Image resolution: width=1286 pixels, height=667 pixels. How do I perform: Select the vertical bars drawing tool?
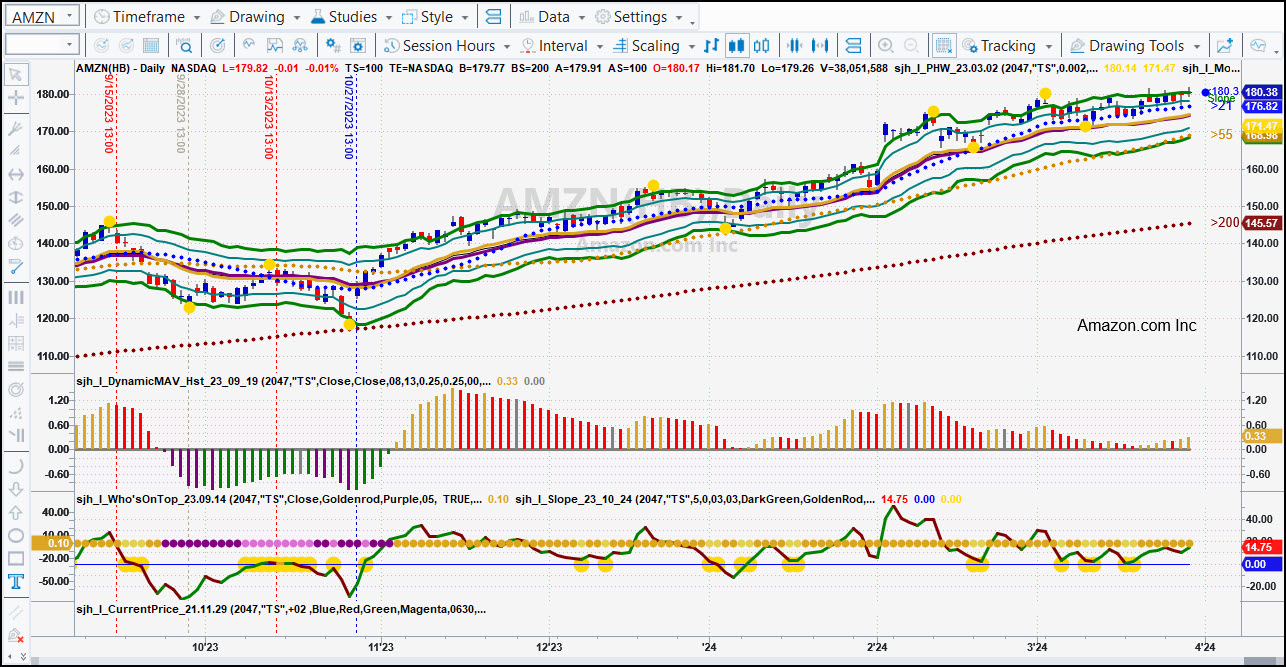point(15,297)
